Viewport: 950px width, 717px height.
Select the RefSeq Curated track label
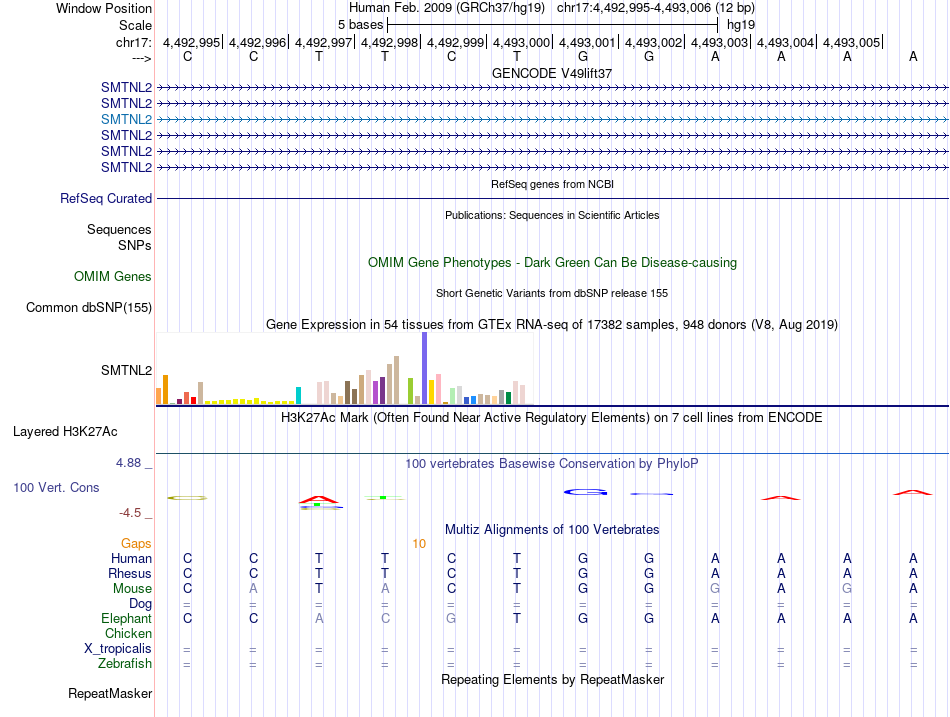106,198
